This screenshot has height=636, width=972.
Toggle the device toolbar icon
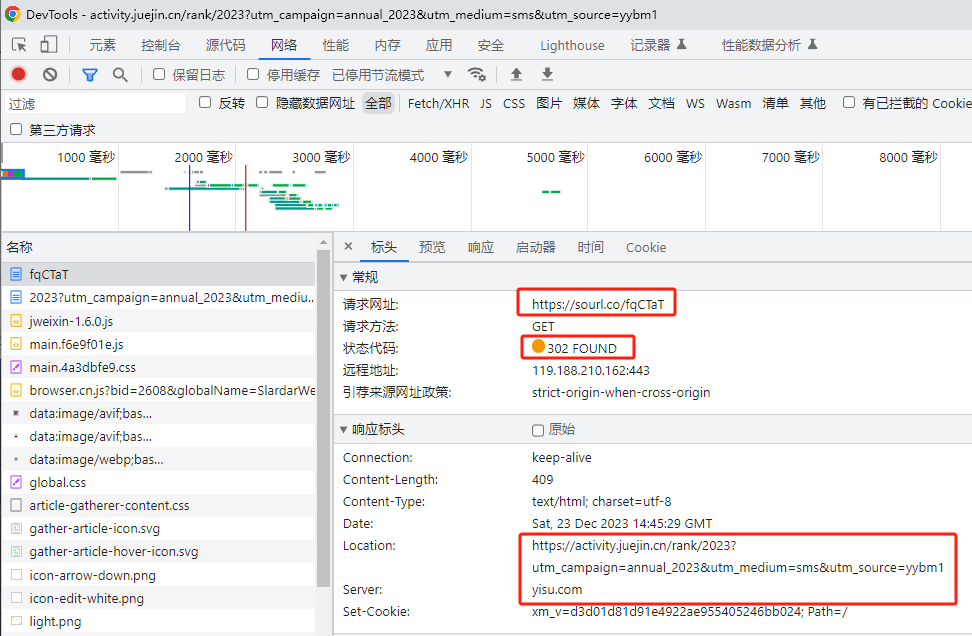coord(48,45)
